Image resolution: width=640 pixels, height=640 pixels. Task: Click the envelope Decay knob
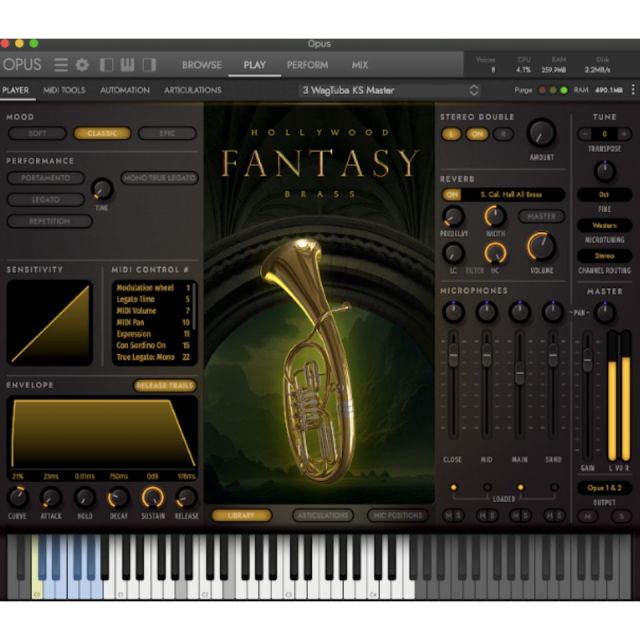coord(118,497)
